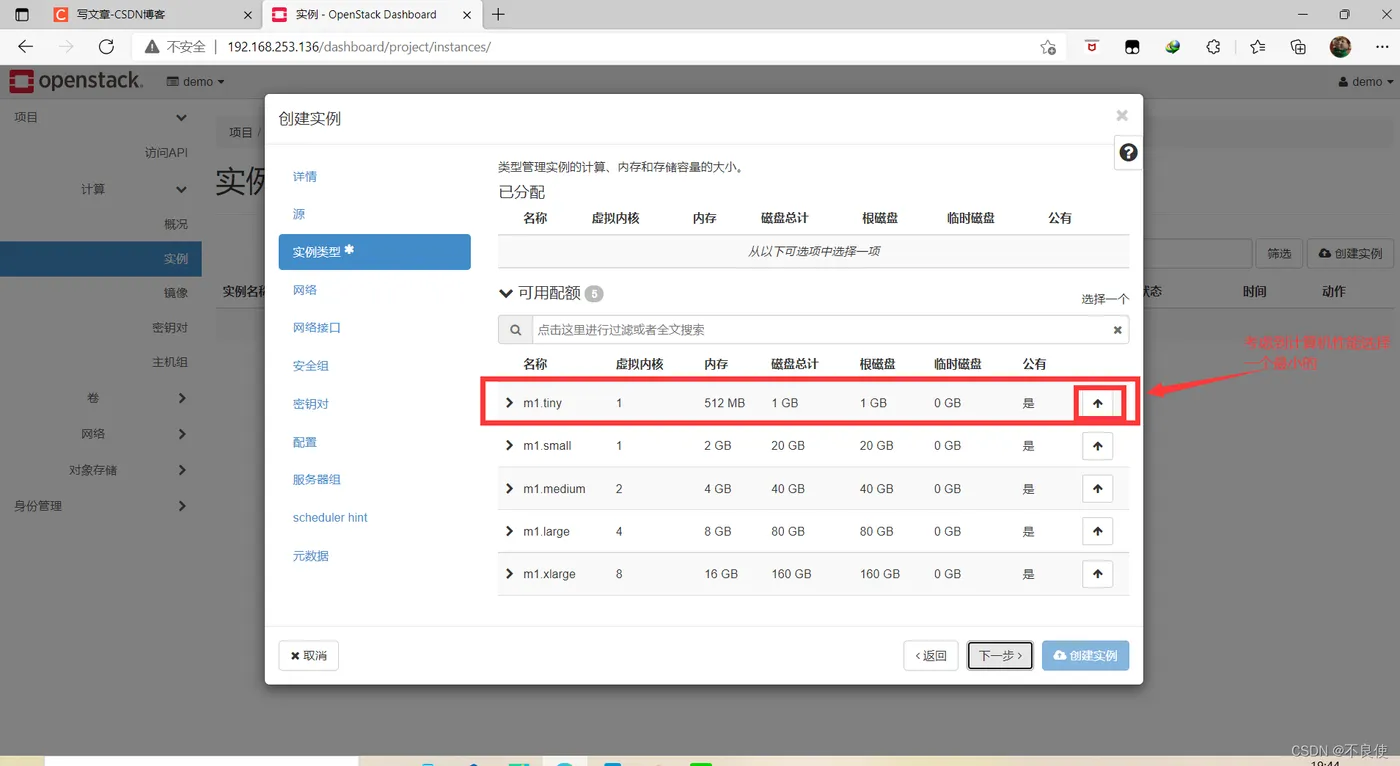Click the not secure warning icon
The image size is (1400, 766).
click(152, 47)
